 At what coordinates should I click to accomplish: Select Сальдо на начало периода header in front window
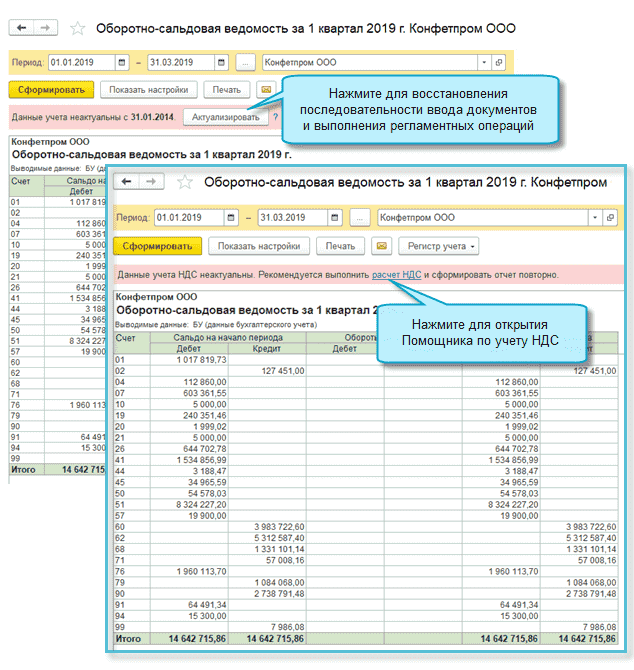pos(228,337)
